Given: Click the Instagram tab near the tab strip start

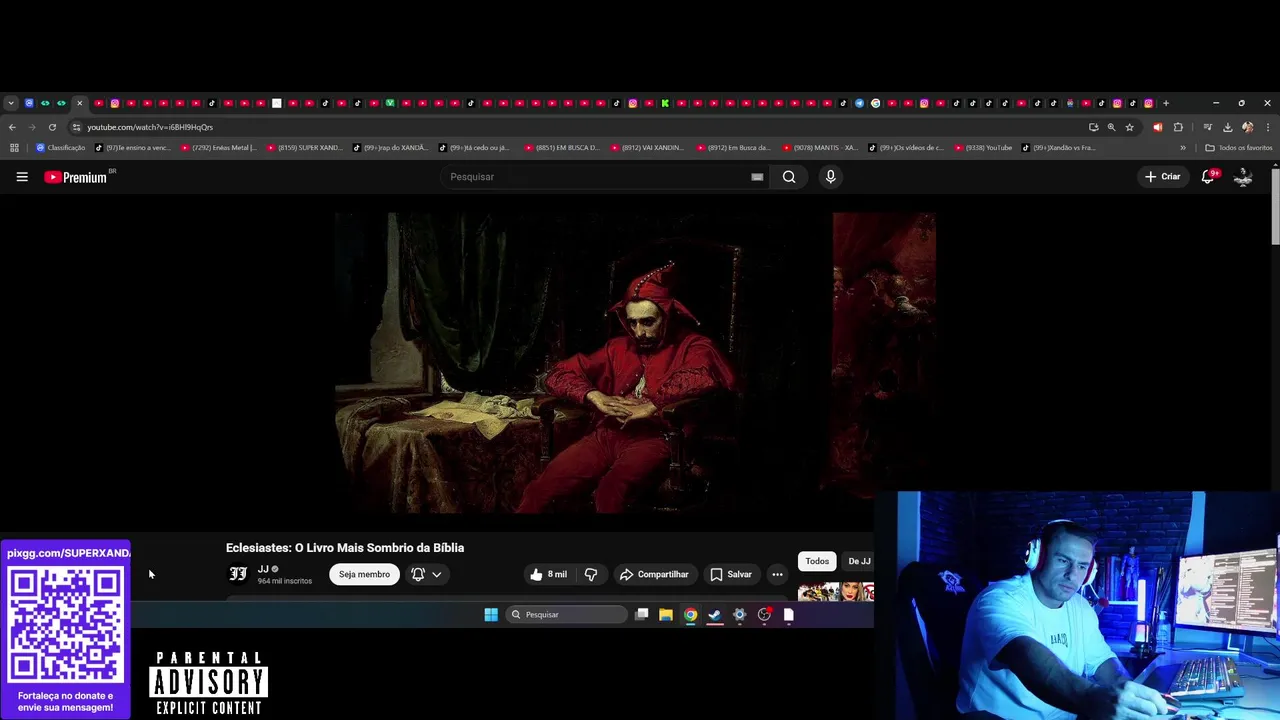Looking at the screenshot, I should coord(115,103).
